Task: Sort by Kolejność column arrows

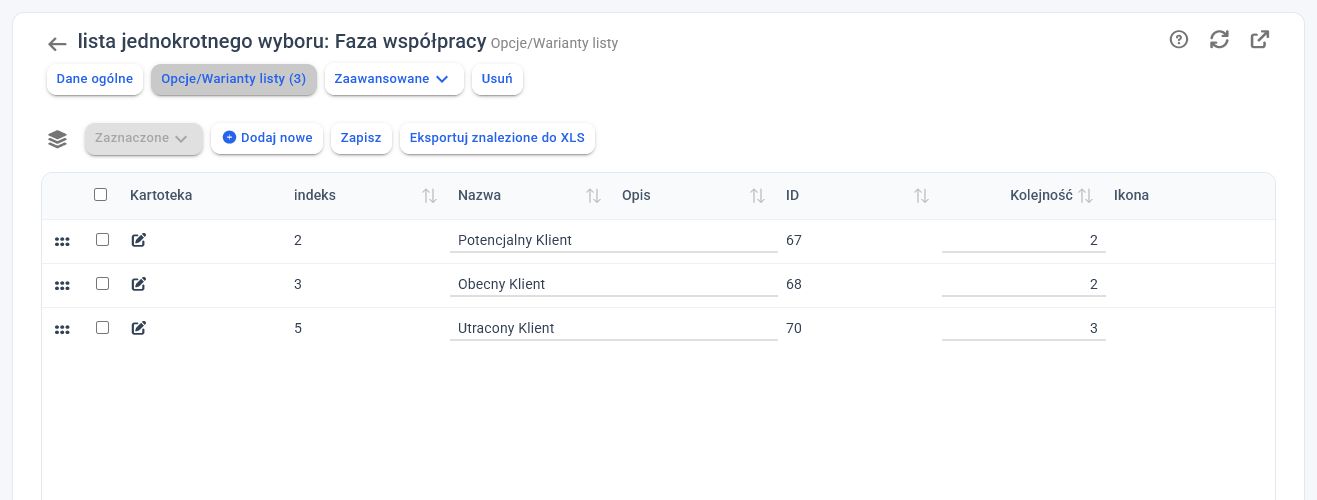Action: coord(1085,196)
